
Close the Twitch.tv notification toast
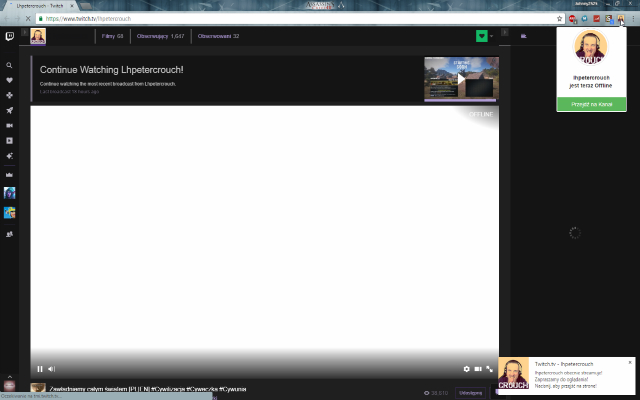630,362
